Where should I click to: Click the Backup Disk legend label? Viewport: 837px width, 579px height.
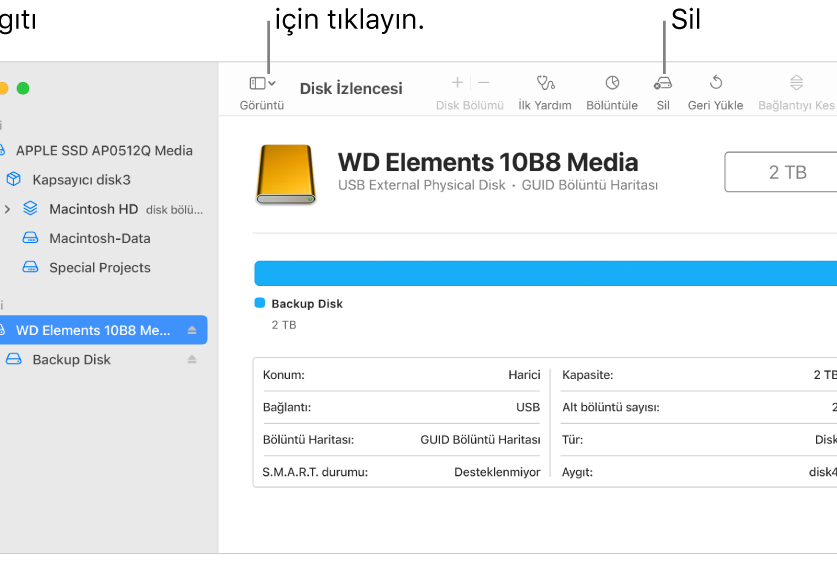(x=307, y=304)
